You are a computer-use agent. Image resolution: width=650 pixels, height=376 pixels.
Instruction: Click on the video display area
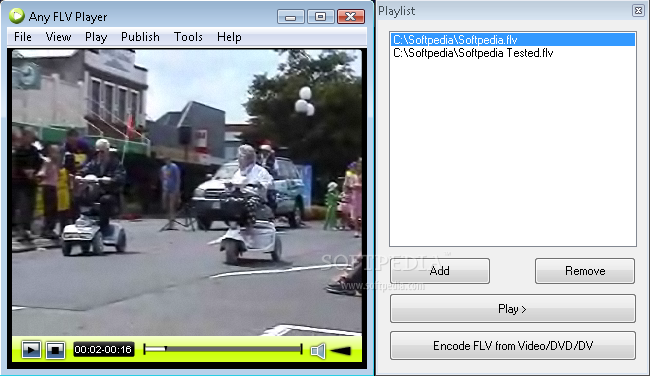[x=187, y=193]
